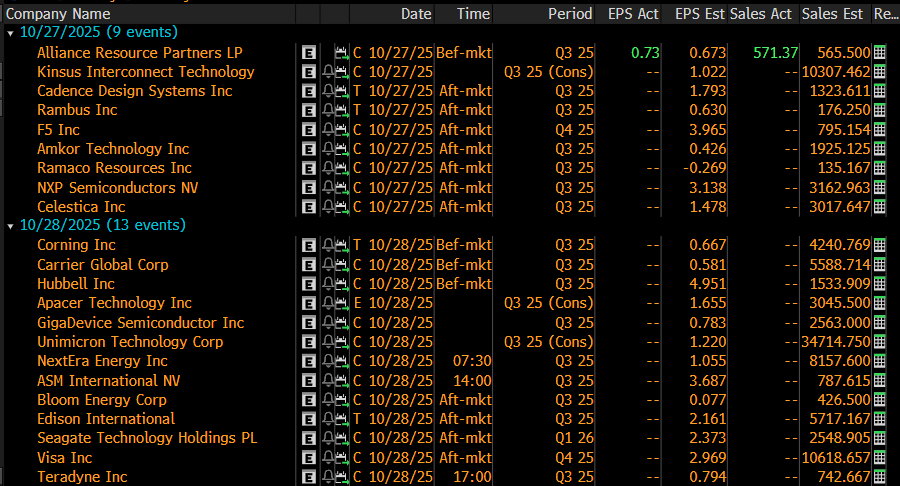Select the 10/28/2025 (13 events) group label
Image resolution: width=900 pixels, height=486 pixels.
point(103,225)
